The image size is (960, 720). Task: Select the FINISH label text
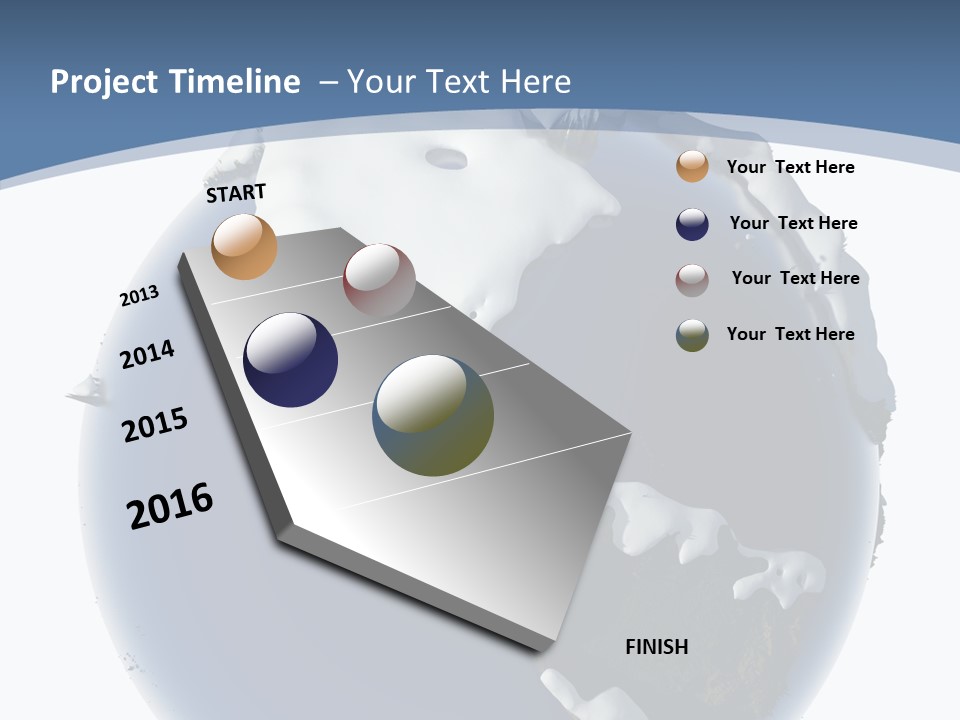pyautogui.click(x=656, y=647)
